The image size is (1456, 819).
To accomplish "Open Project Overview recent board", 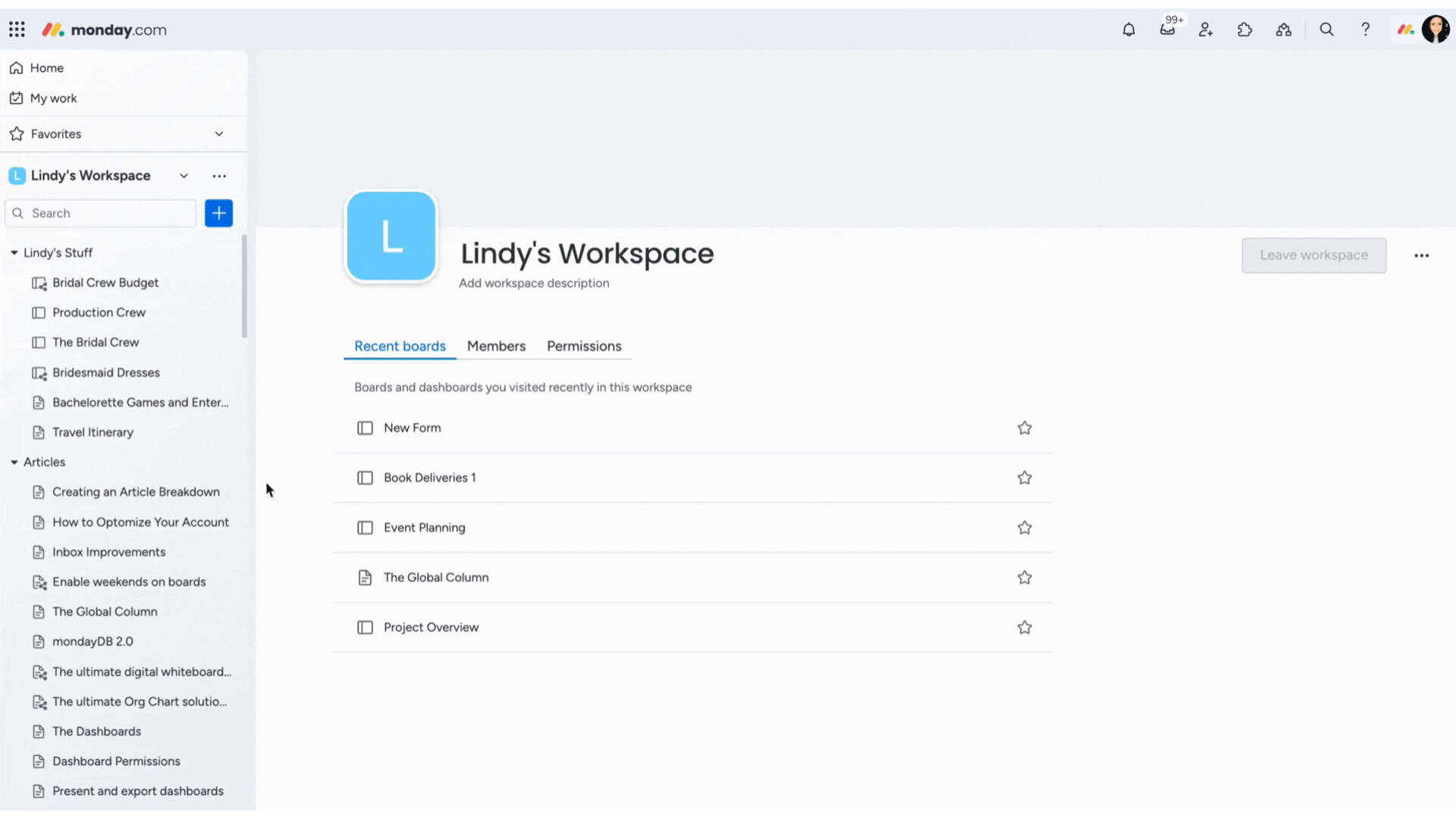I will pos(692,628).
